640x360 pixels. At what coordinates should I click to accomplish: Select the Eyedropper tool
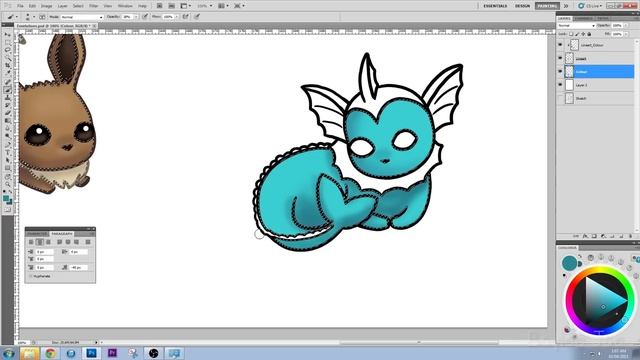tap(8, 72)
